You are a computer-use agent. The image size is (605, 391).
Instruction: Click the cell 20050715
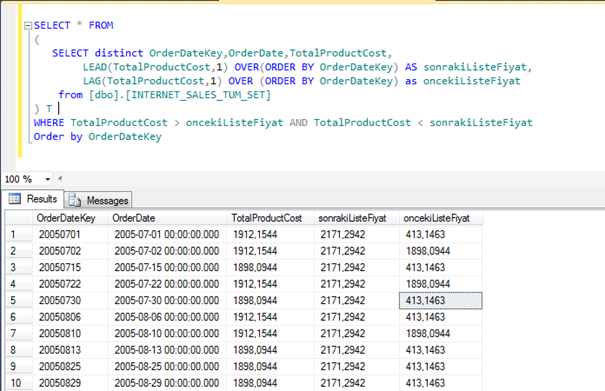click(70, 267)
